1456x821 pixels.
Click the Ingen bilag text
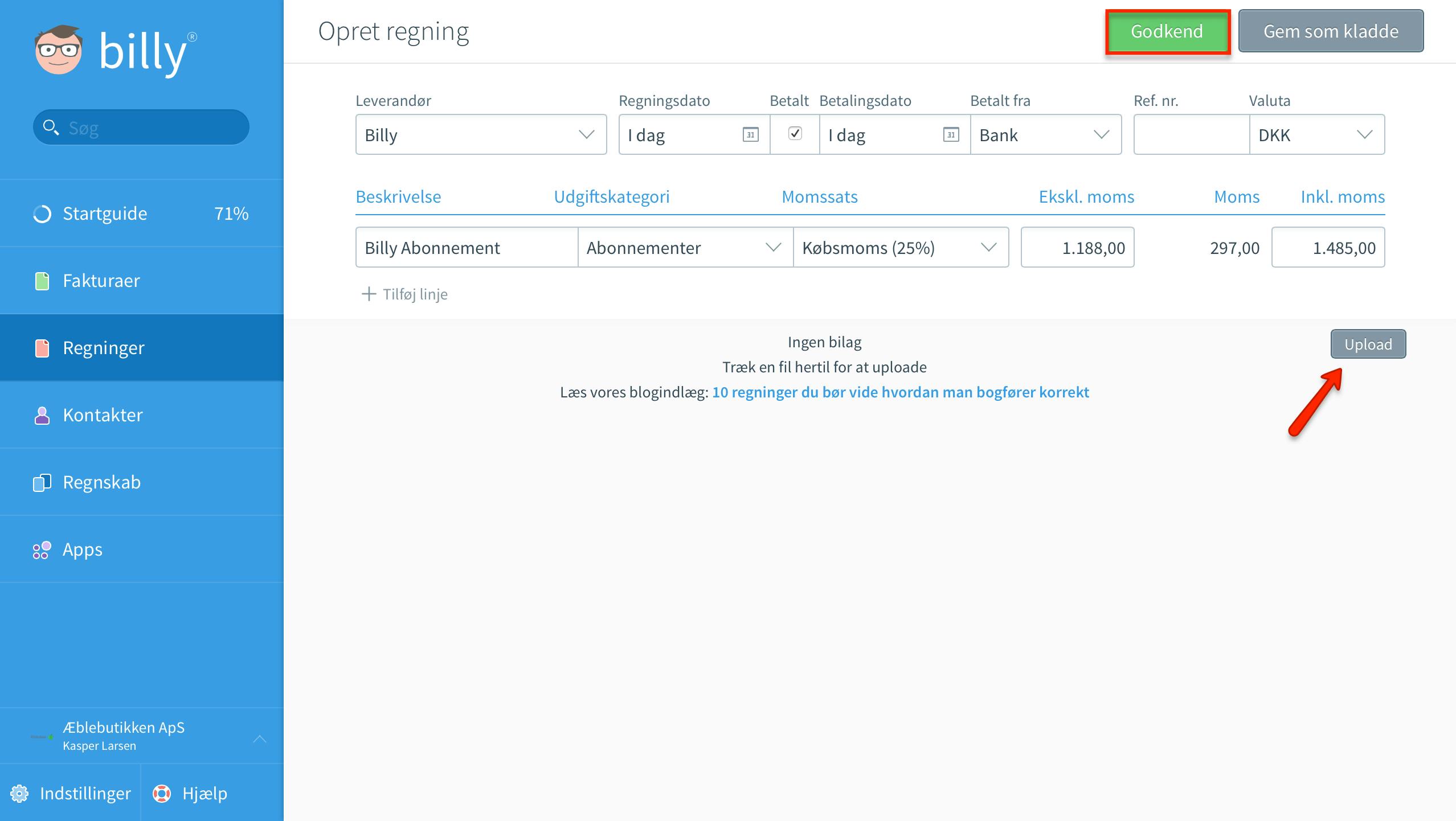click(x=824, y=342)
